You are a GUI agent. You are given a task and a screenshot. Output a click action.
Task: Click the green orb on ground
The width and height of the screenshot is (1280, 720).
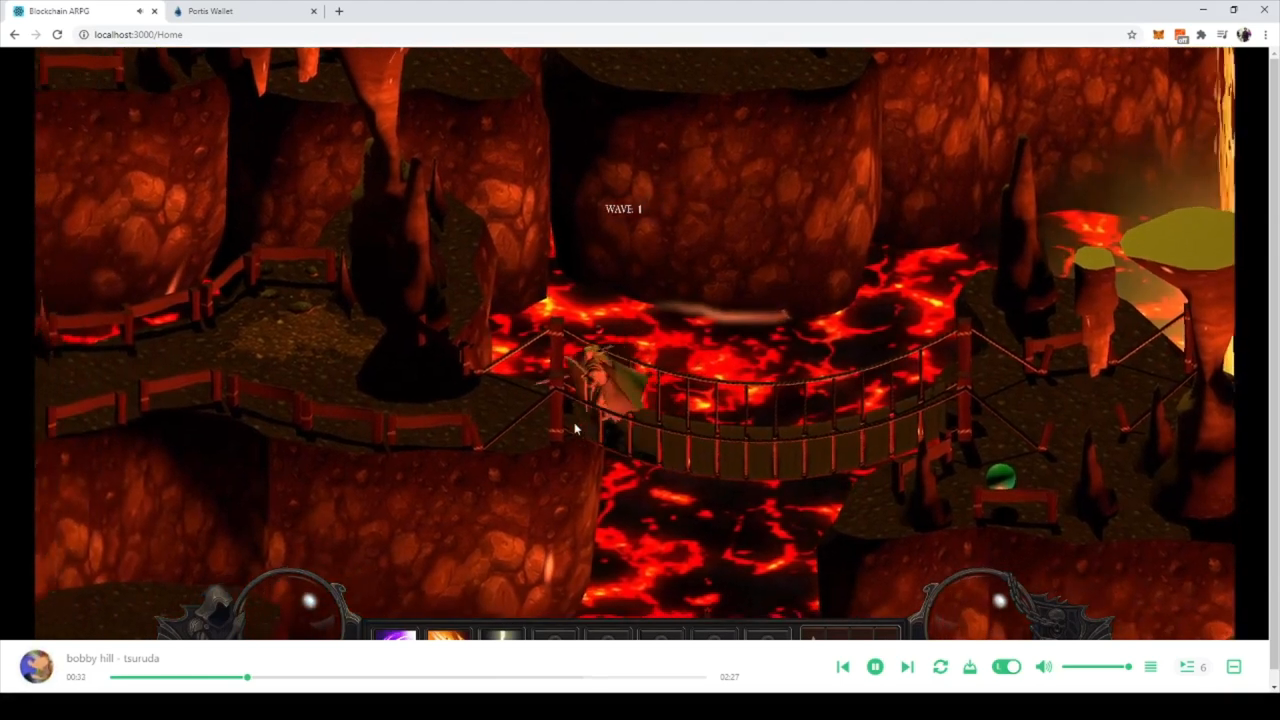click(x=1001, y=477)
